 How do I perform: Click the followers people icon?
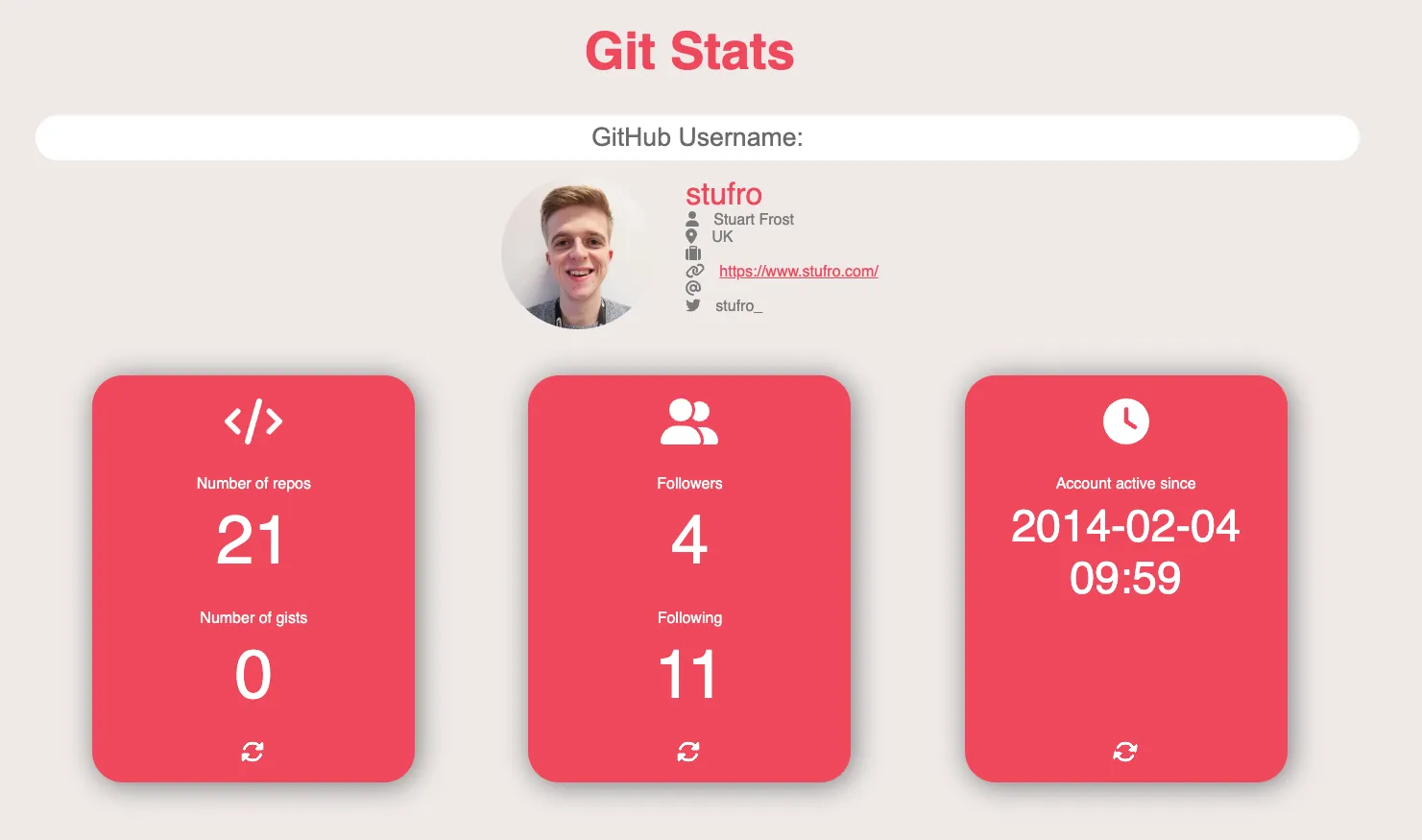689,420
